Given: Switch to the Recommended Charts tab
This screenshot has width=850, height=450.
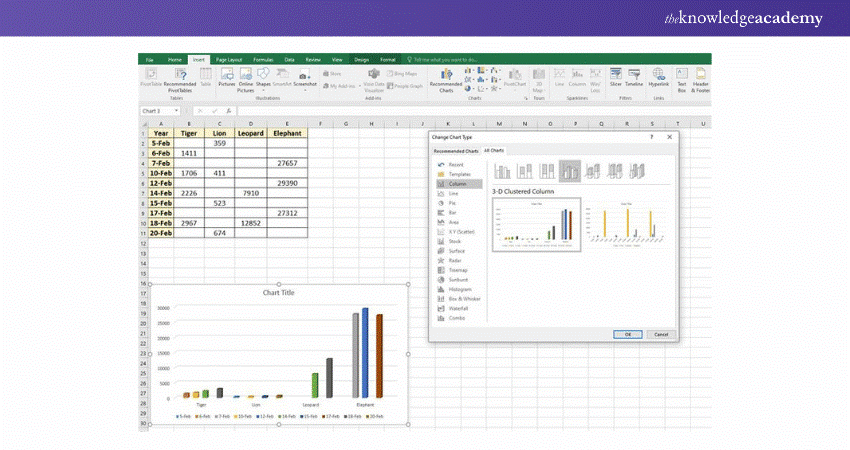Looking at the screenshot, I should click(455, 150).
